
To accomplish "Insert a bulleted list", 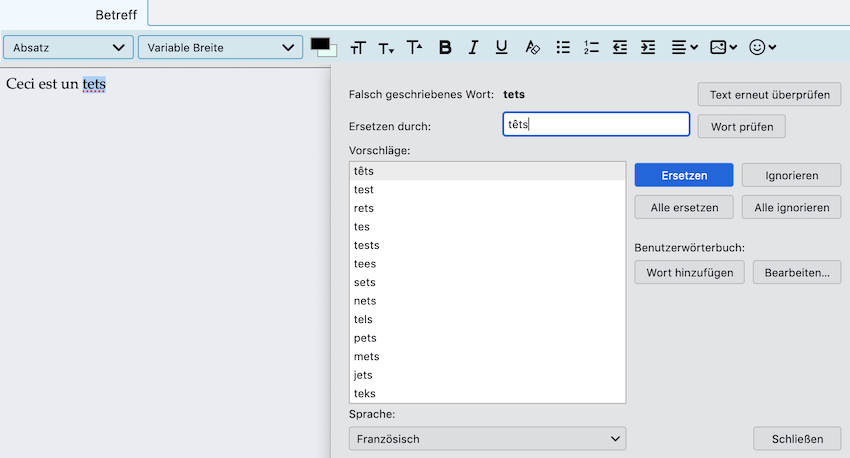I will click(x=563, y=47).
